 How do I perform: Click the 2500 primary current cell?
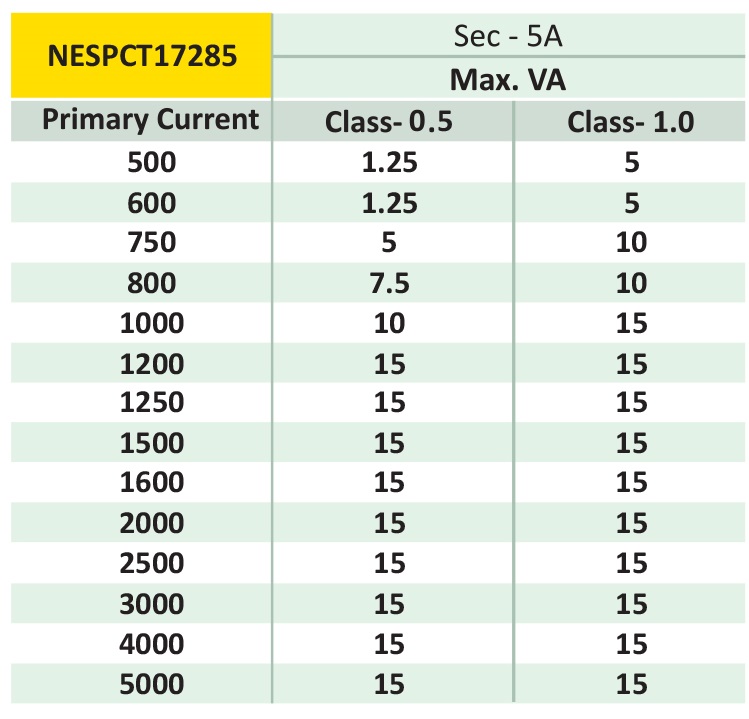[x=151, y=563]
